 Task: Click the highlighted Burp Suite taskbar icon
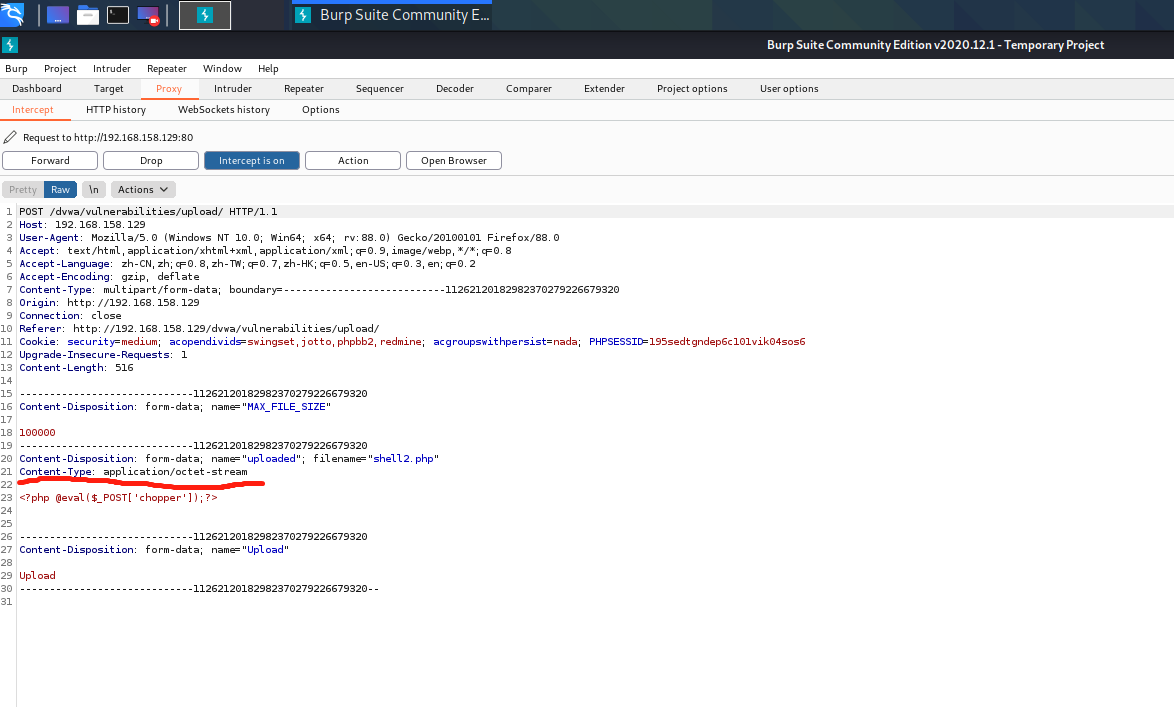205,15
